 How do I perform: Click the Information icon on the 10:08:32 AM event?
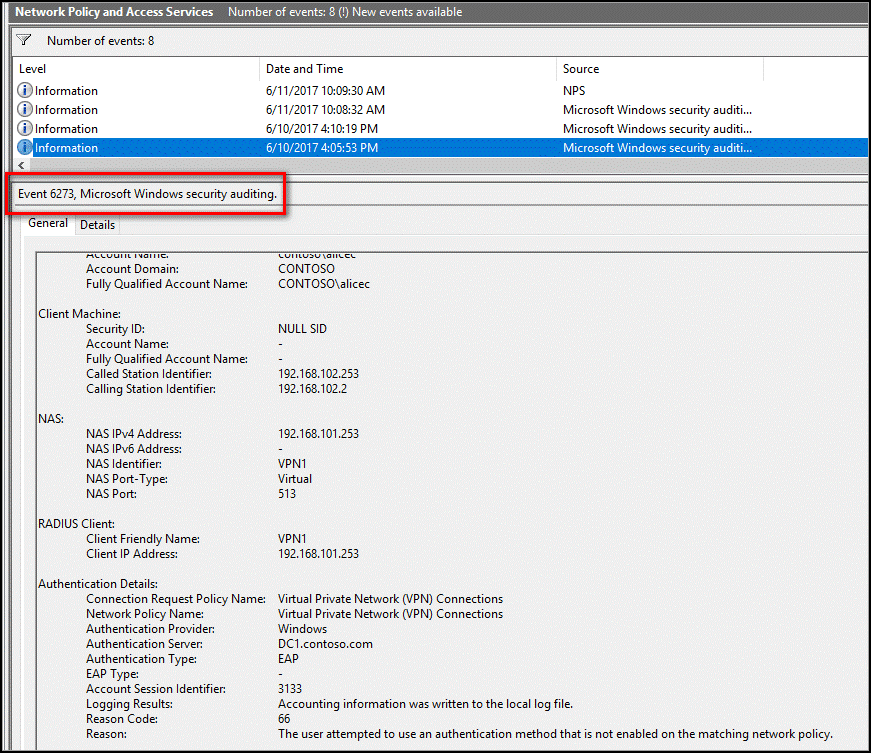tap(24, 109)
